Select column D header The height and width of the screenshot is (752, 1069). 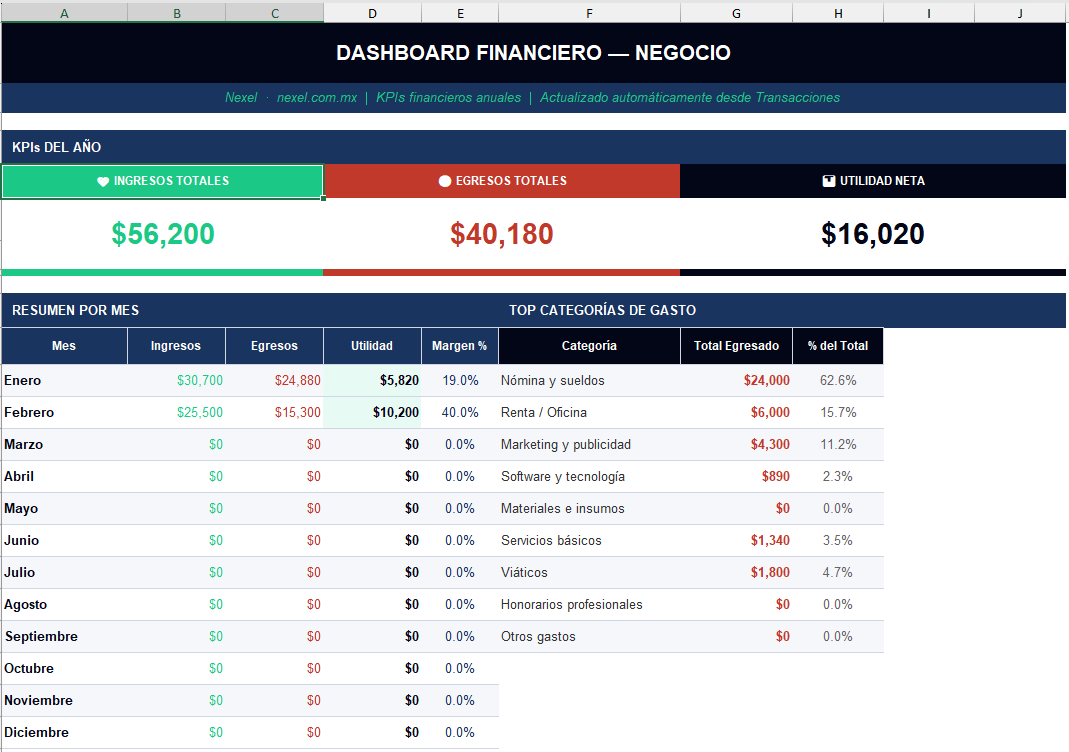point(372,13)
